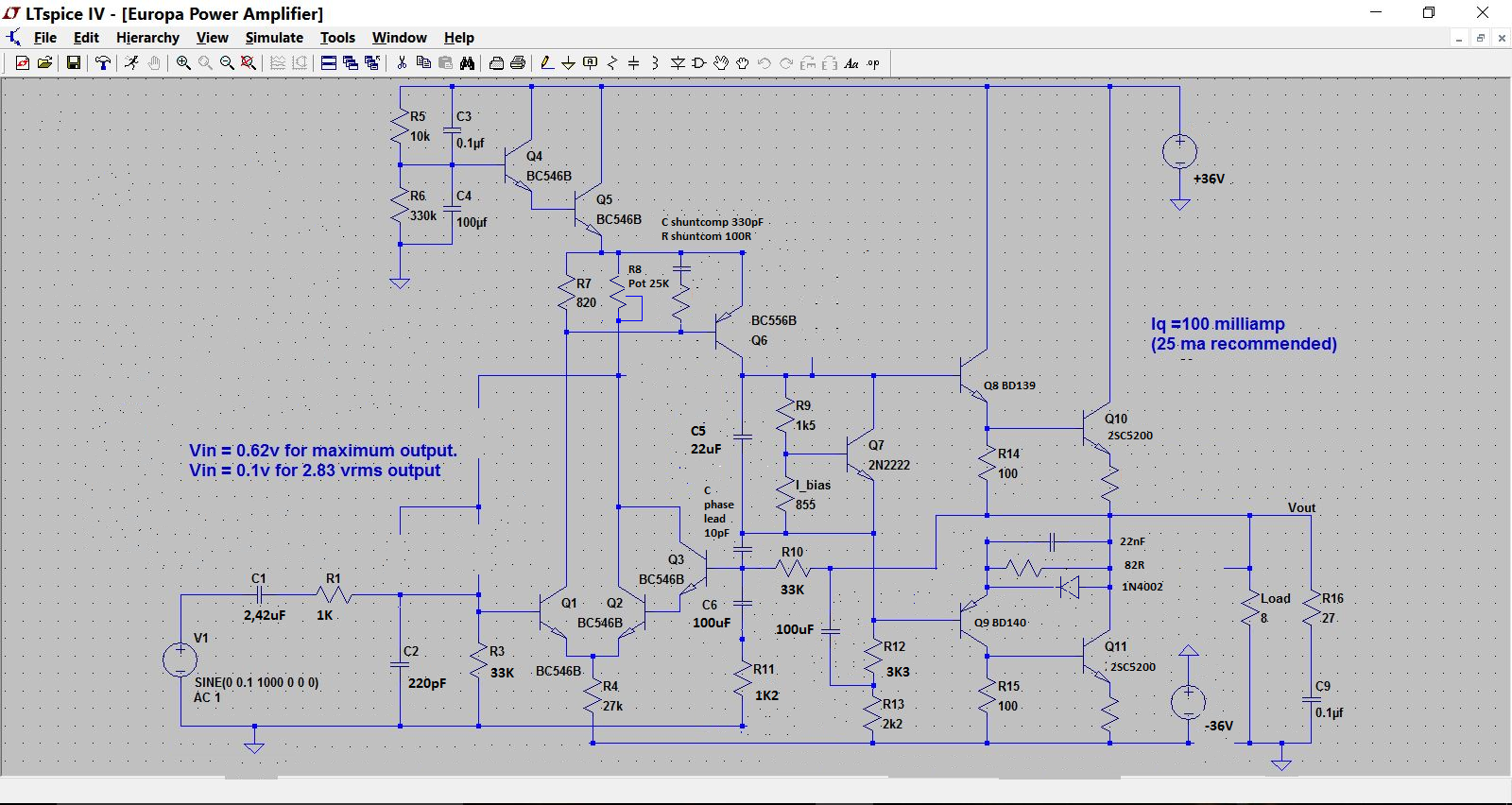Select the Cut scissors tool

pyautogui.click(x=402, y=63)
